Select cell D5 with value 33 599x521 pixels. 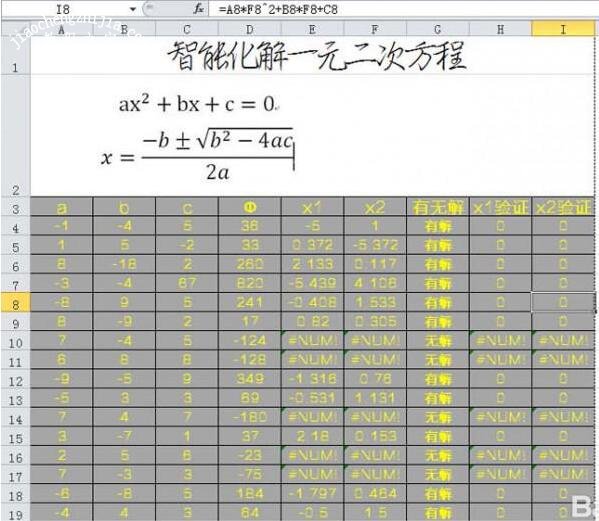[249, 245]
